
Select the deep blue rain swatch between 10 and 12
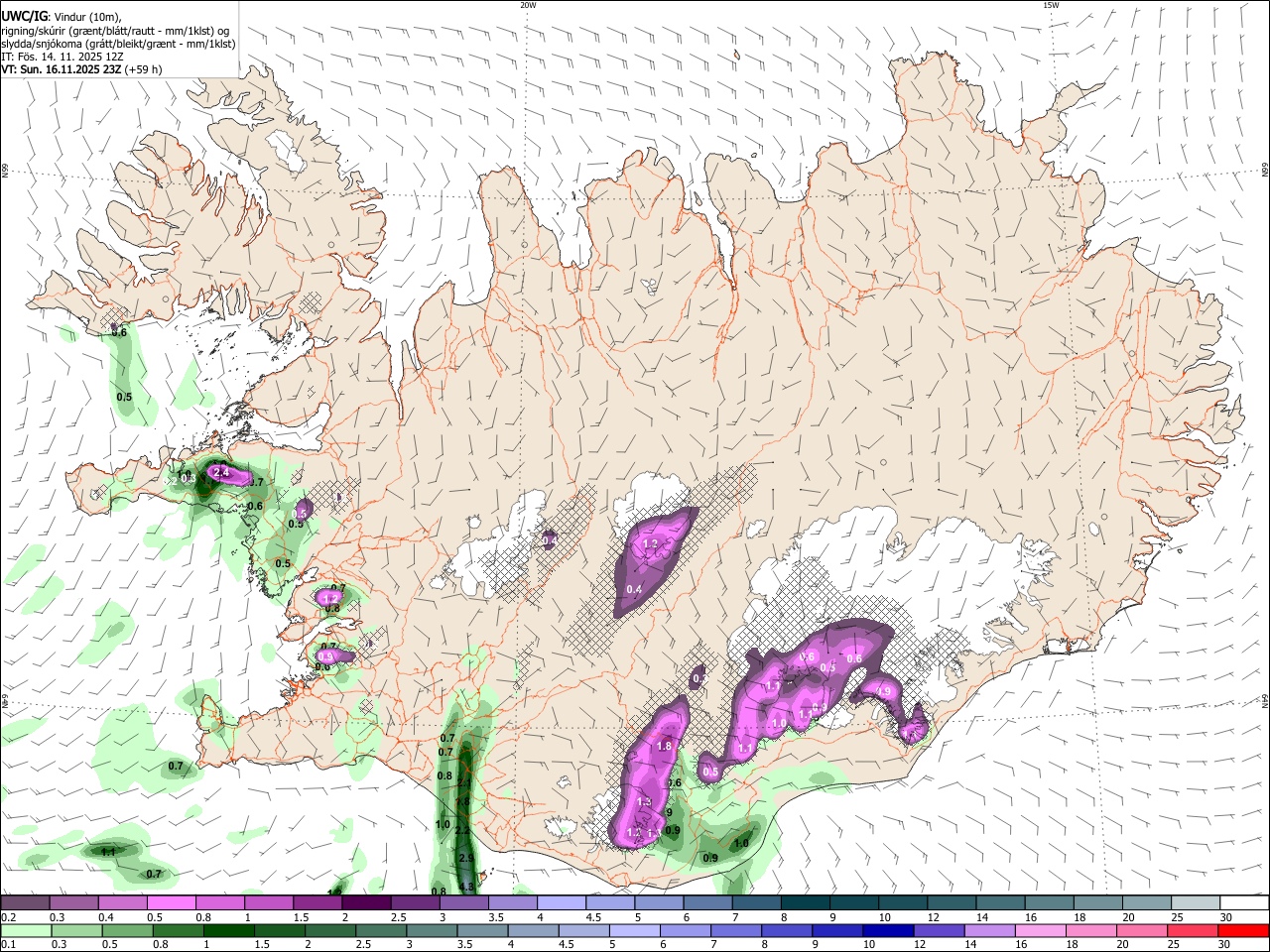(888, 930)
